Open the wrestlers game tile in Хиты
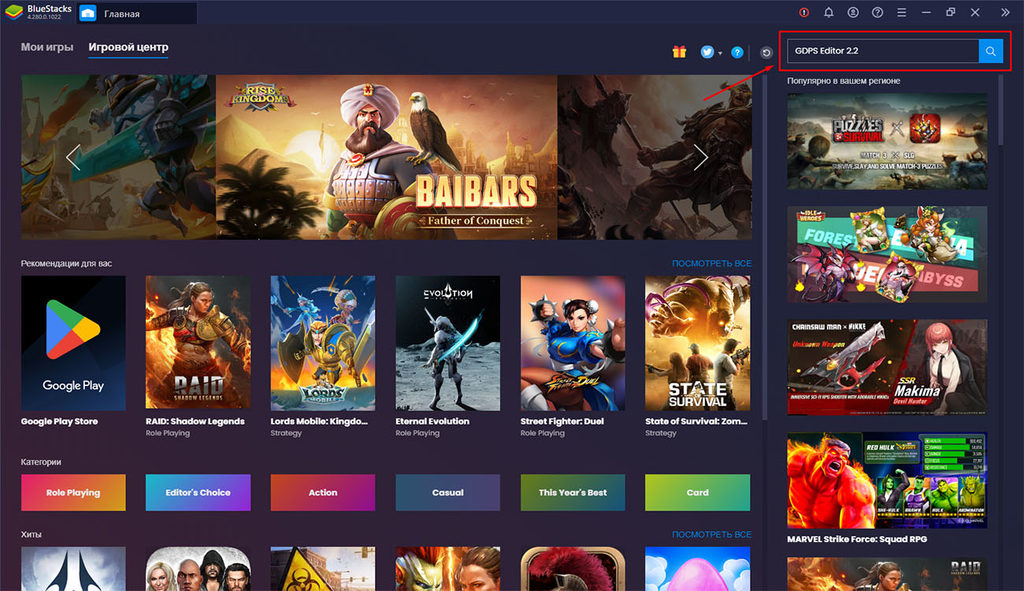The height and width of the screenshot is (591, 1024). point(198,569)
